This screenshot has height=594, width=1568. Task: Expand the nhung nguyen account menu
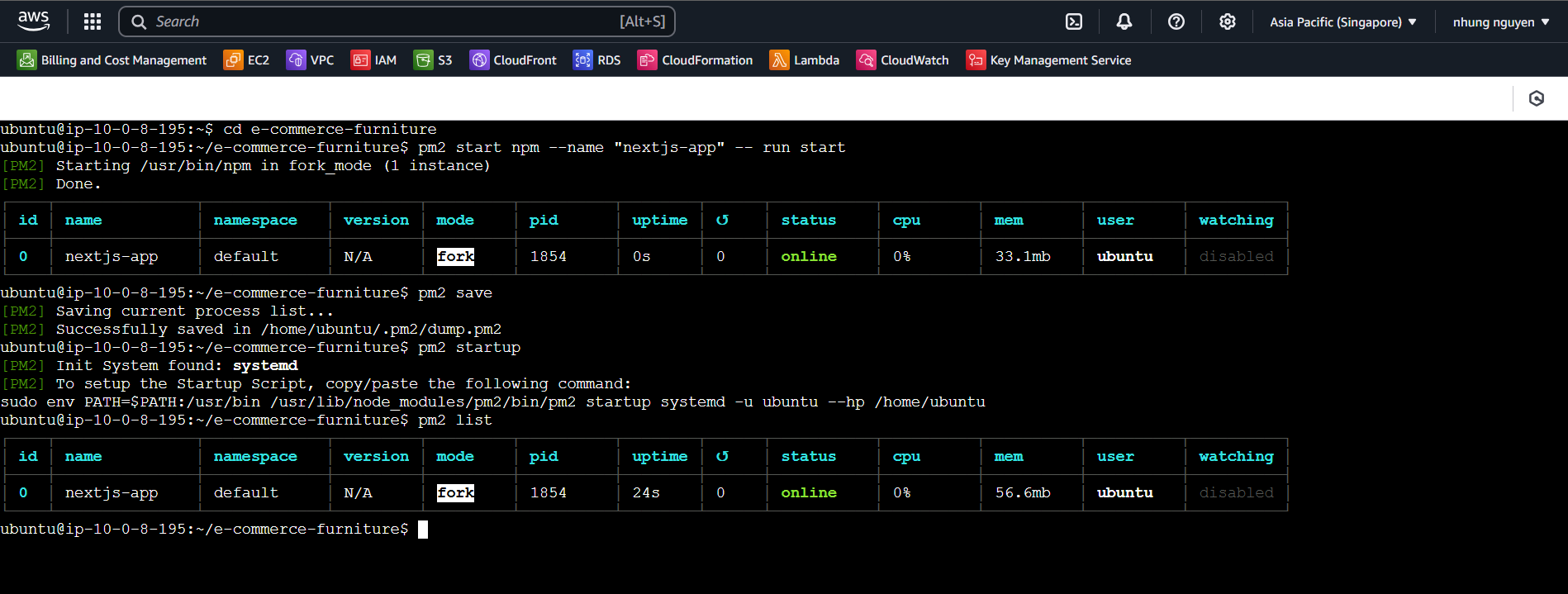coord(1501,22)
